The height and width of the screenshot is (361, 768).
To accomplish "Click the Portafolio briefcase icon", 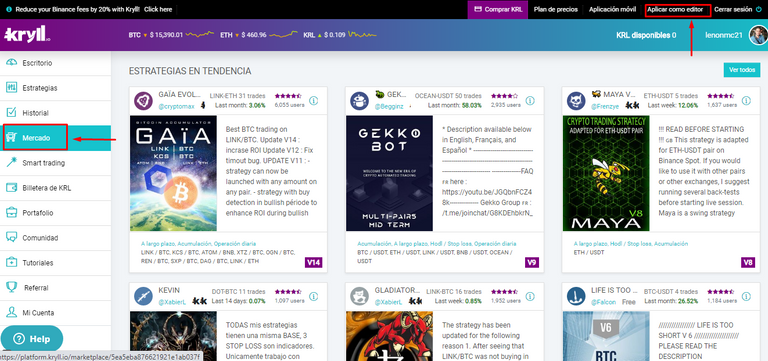I will (11, 213).
